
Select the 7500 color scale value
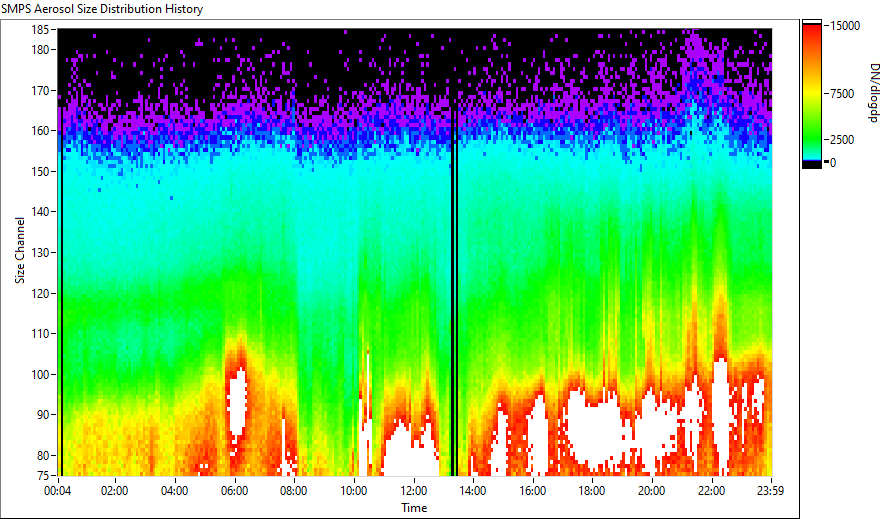tap(842, 94)
